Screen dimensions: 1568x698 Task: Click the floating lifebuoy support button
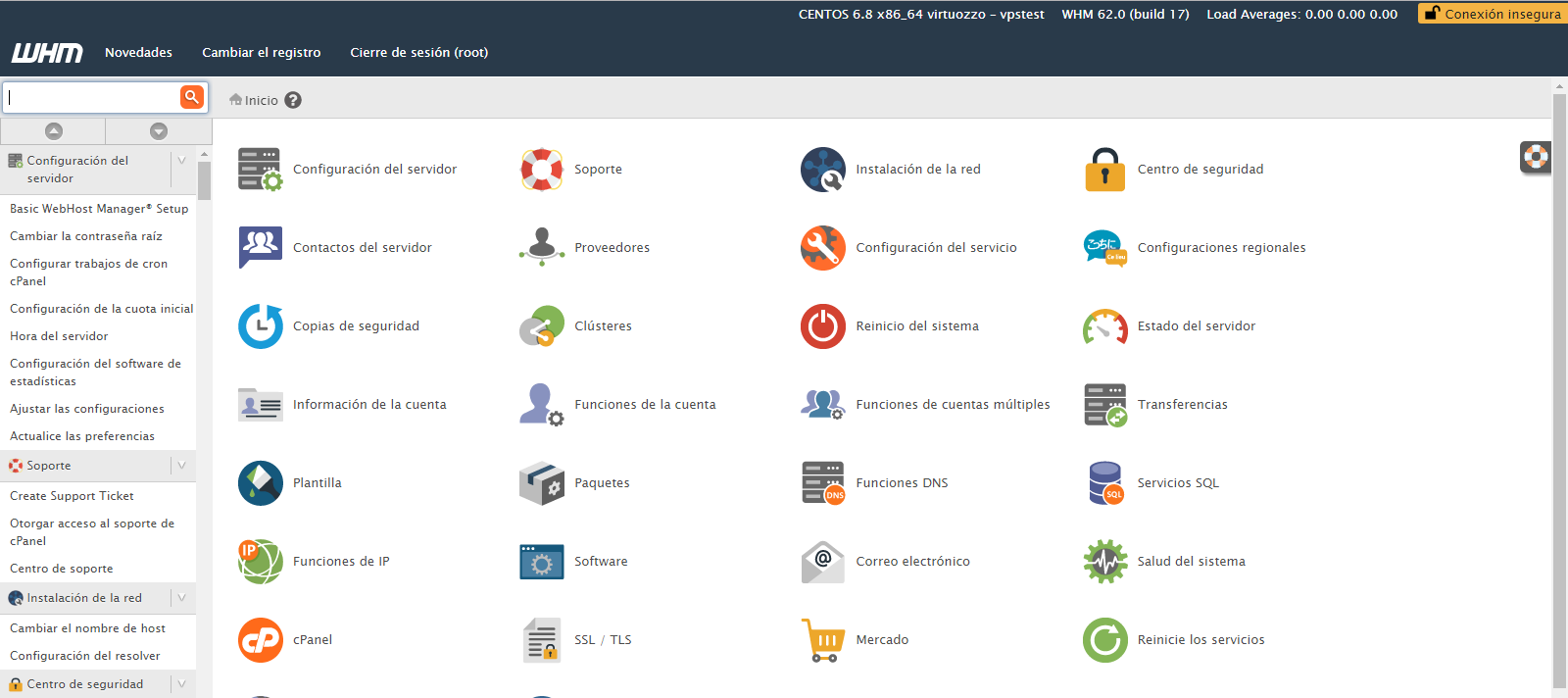(1536, 157)
